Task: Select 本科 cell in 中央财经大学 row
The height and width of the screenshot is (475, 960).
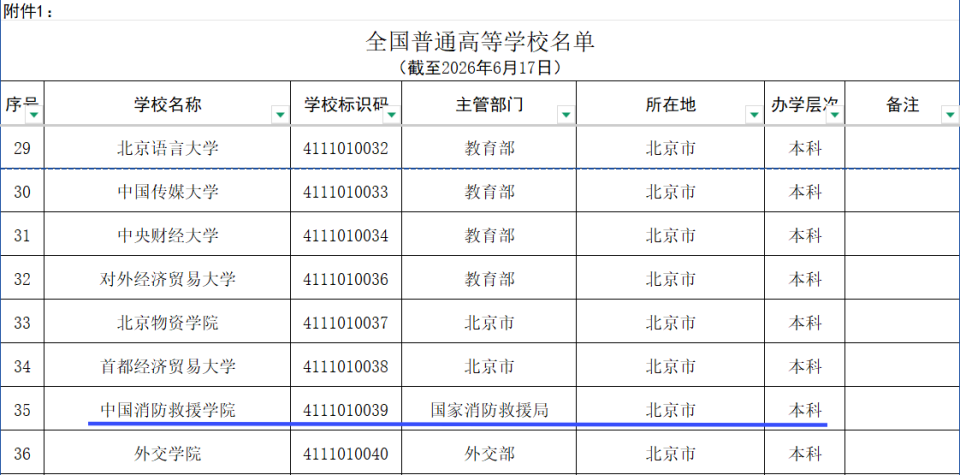Action: point(804,234)
